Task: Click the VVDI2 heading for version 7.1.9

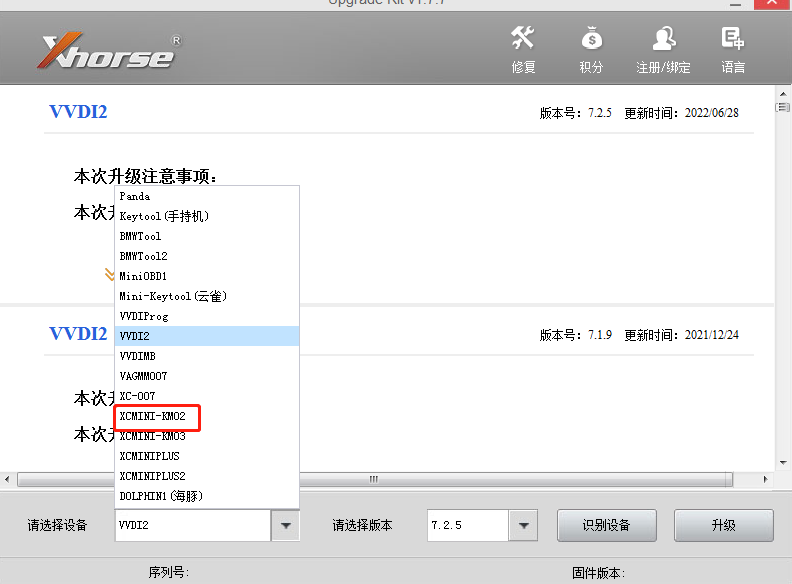Action: click(x=78, y=334)
